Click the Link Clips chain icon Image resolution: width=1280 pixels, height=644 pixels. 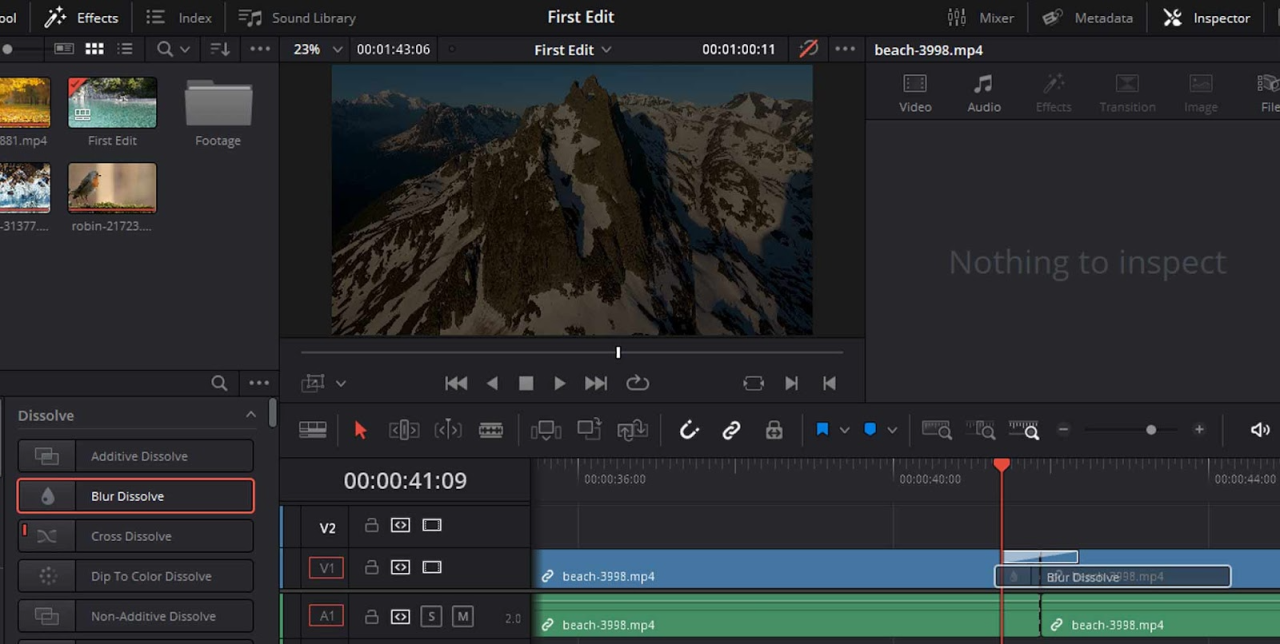731,429
